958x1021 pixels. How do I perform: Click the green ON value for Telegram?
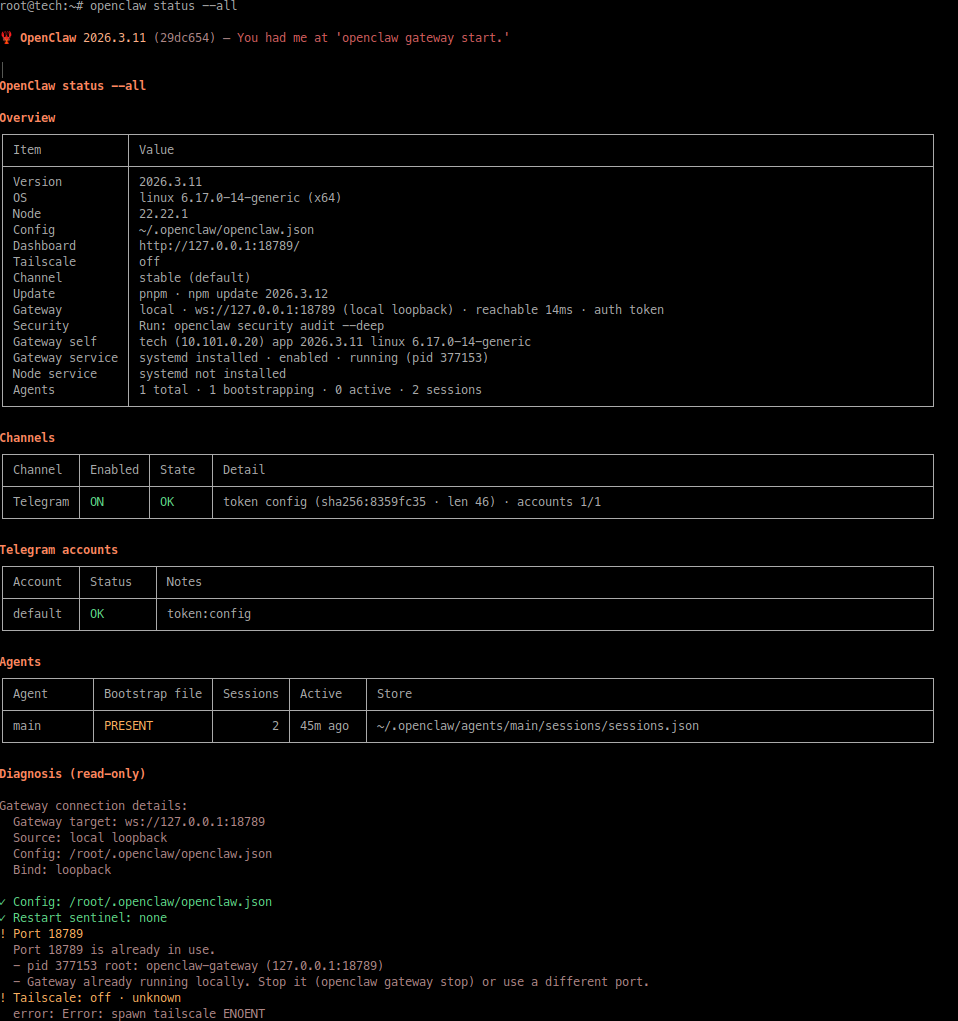click(x=97, y=502)
